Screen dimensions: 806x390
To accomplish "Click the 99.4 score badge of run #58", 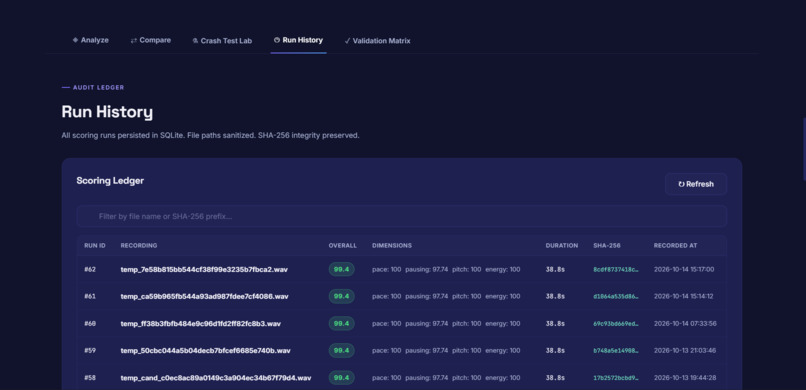I will pos(341,378).
